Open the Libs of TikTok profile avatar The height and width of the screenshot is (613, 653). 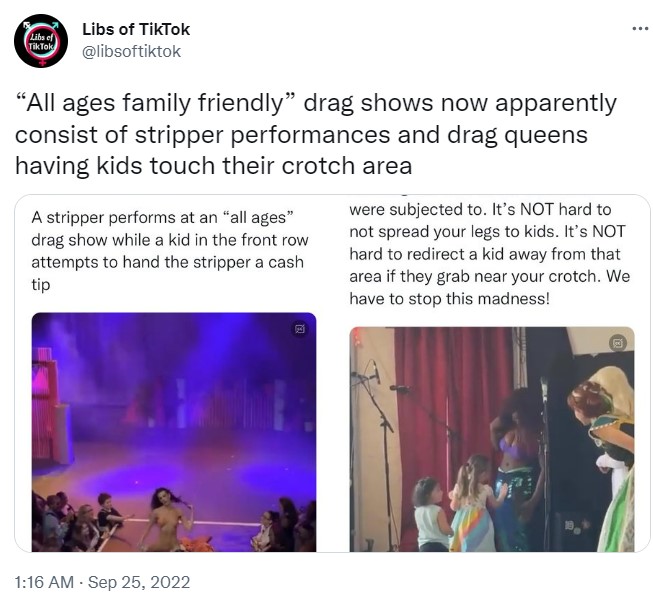(x=41, y=41)
